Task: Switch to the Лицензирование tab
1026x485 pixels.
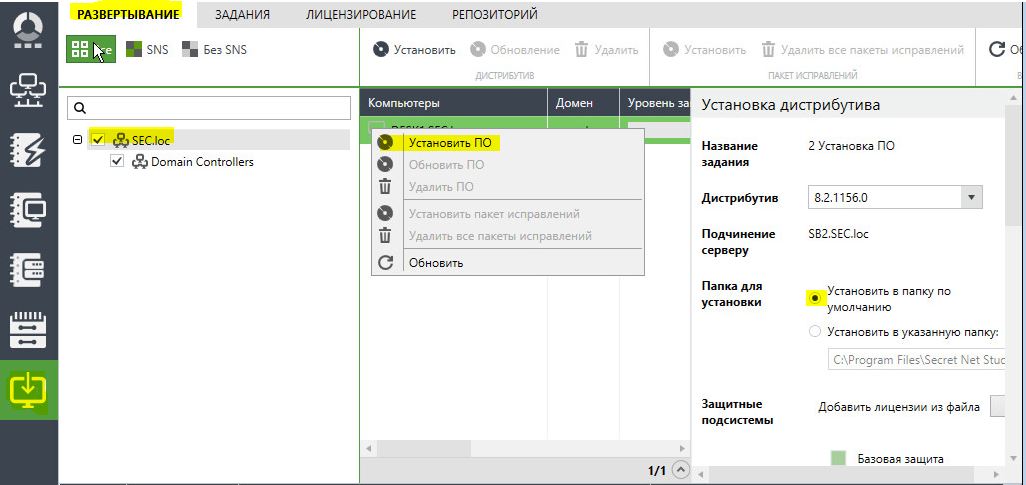Action: tap(361, 14)
